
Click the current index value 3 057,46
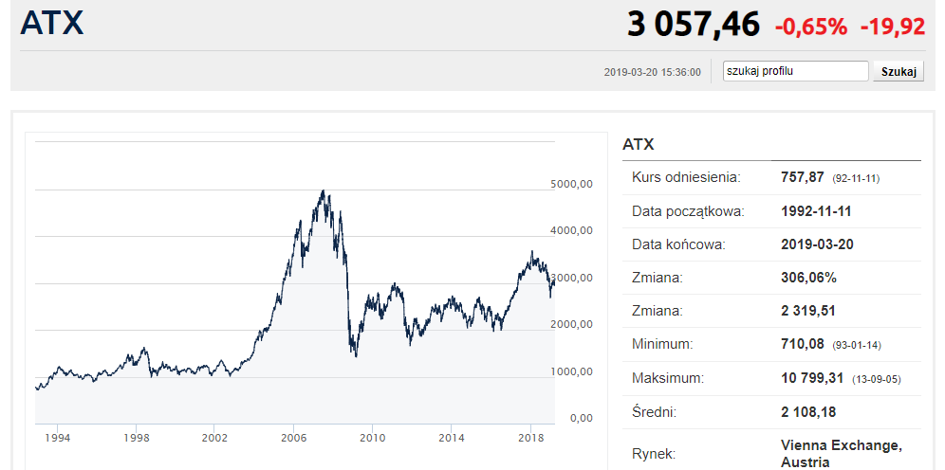point(693,25)
